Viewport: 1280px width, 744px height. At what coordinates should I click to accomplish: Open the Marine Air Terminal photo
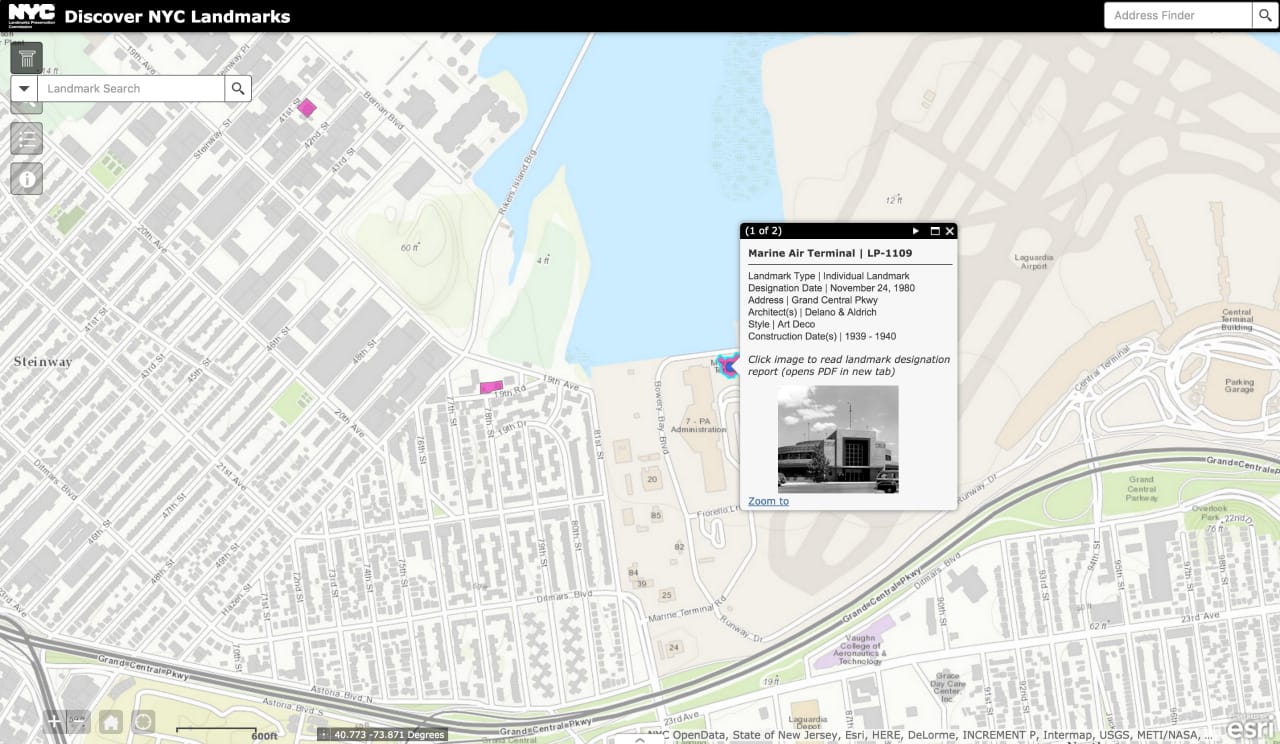838,439
